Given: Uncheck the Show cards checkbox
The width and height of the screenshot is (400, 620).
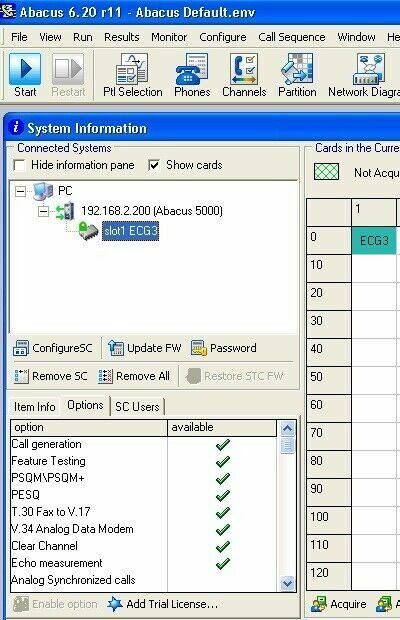Looking at the screenshot, I should pos(154,165).
